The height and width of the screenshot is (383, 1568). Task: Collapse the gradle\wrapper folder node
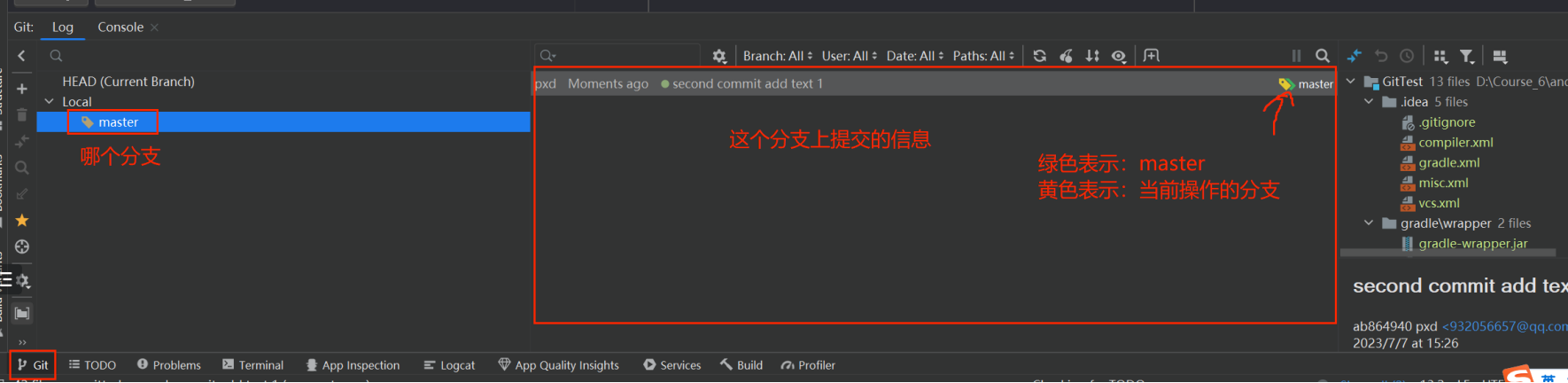(x=1369, y=223)
